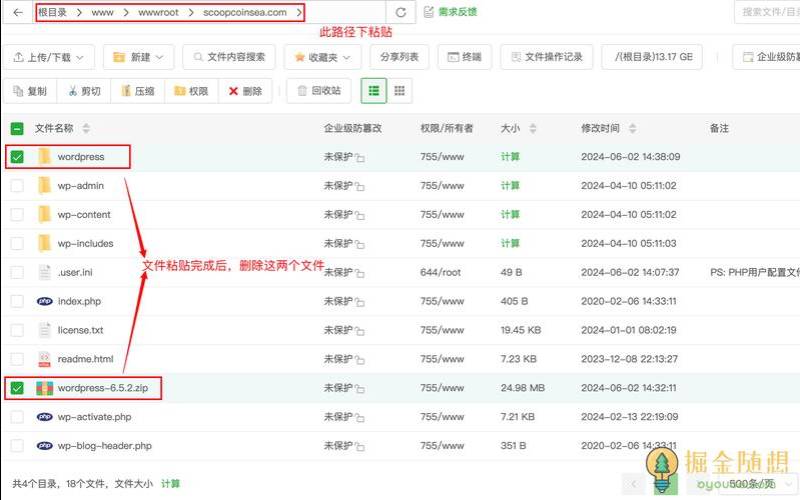
Task: Check the .user.ini file checkbox
Action: (17, 272)
